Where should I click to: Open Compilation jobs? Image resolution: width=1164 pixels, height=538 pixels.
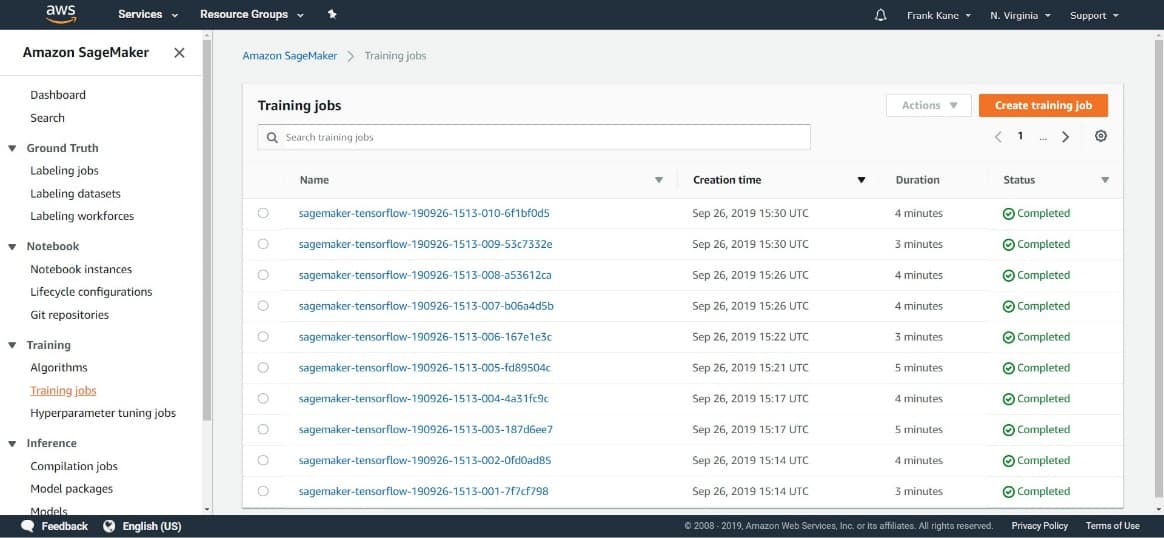point(74,467)
